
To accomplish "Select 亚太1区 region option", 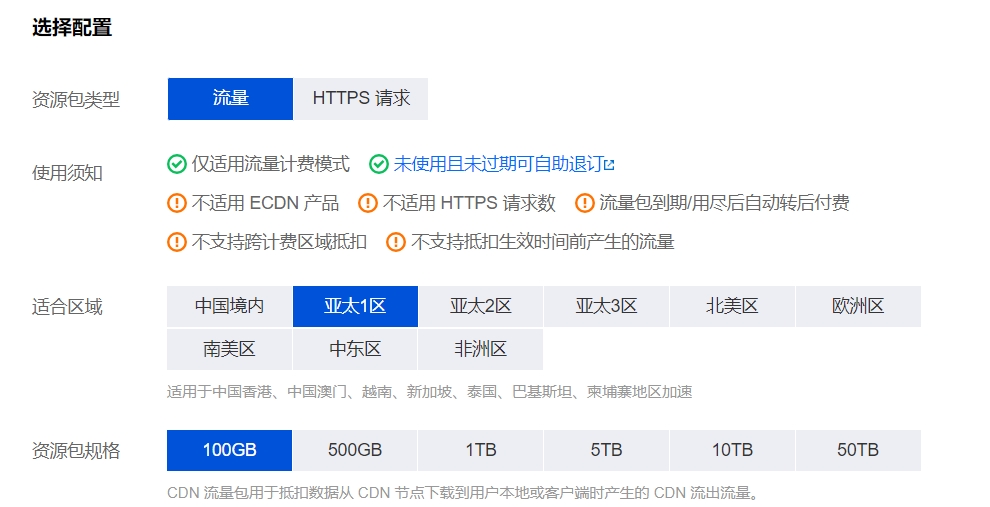I will pyautogui.click(x=355, y=306).
